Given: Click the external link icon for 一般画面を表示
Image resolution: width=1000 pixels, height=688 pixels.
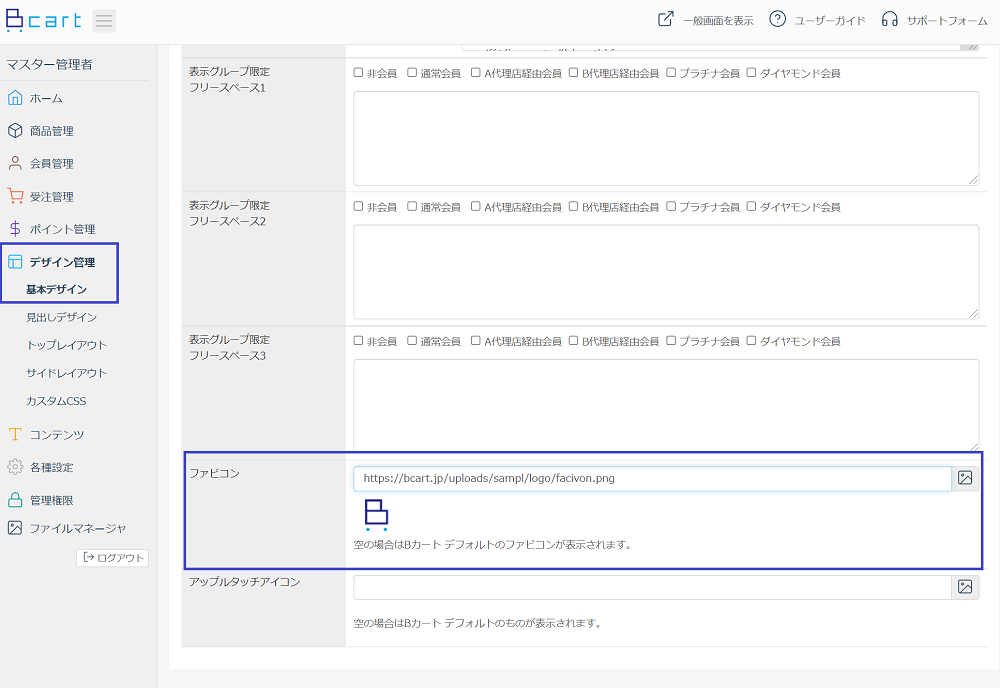Looking at the screenshot, I should click(x=665, y=19).
